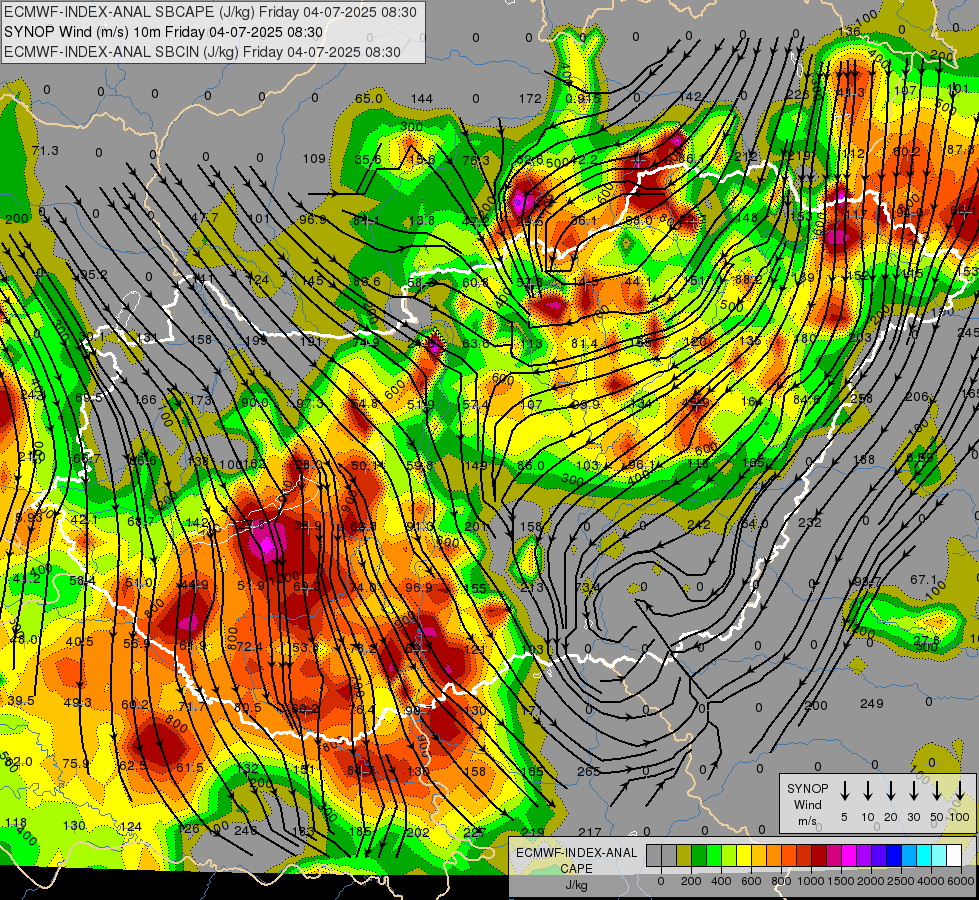
Task: Pick the white swatch at the end of CAPE legend
Action: point(954,855)
